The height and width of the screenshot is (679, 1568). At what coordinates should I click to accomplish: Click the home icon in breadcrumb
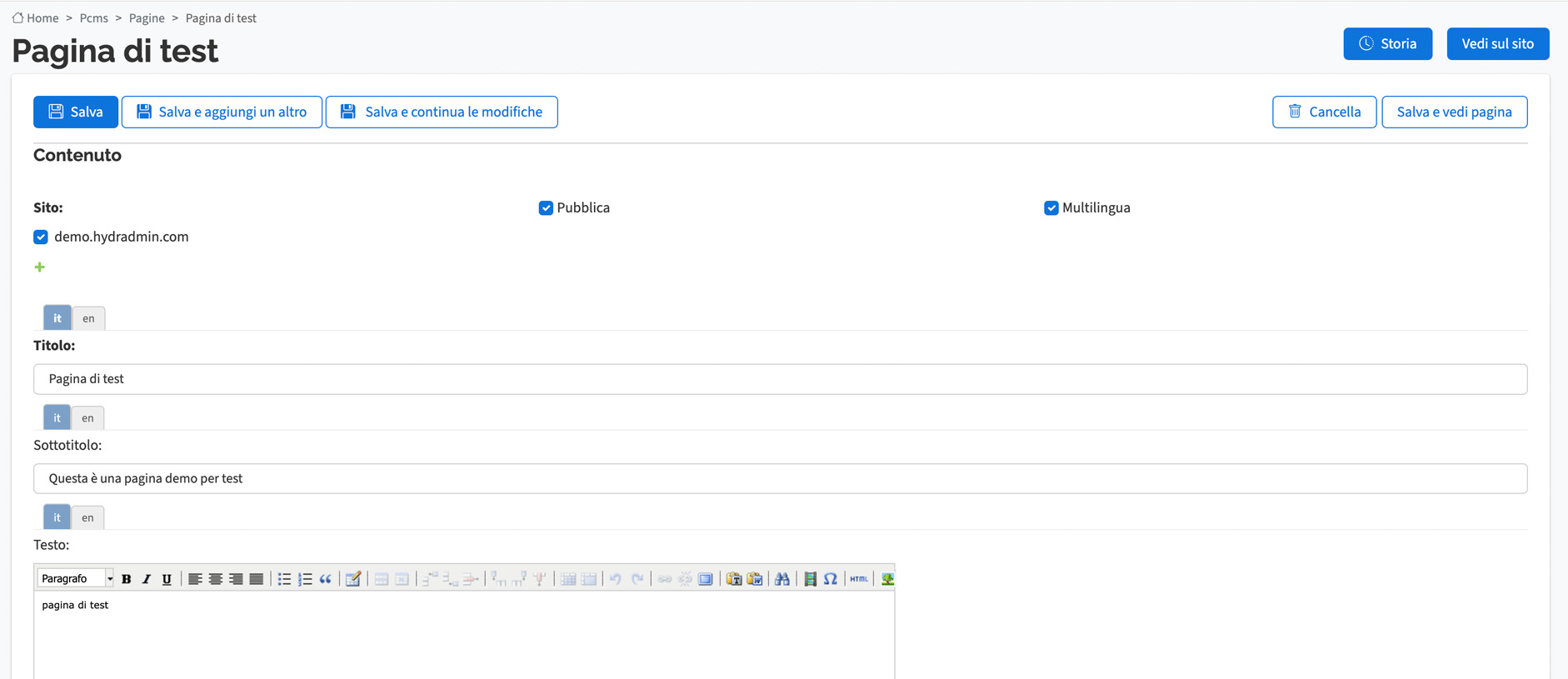coord(17,17)
